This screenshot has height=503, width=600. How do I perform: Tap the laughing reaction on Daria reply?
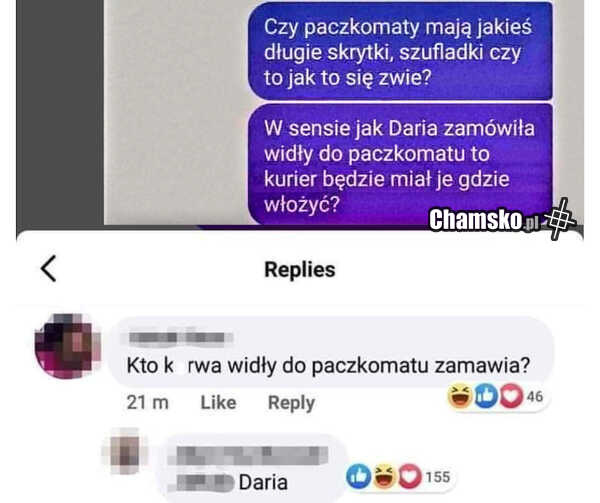click(x=384, y=477)
